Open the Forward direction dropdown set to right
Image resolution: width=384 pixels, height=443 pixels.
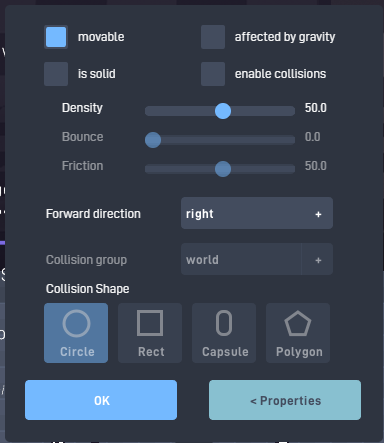click(257, 213)
